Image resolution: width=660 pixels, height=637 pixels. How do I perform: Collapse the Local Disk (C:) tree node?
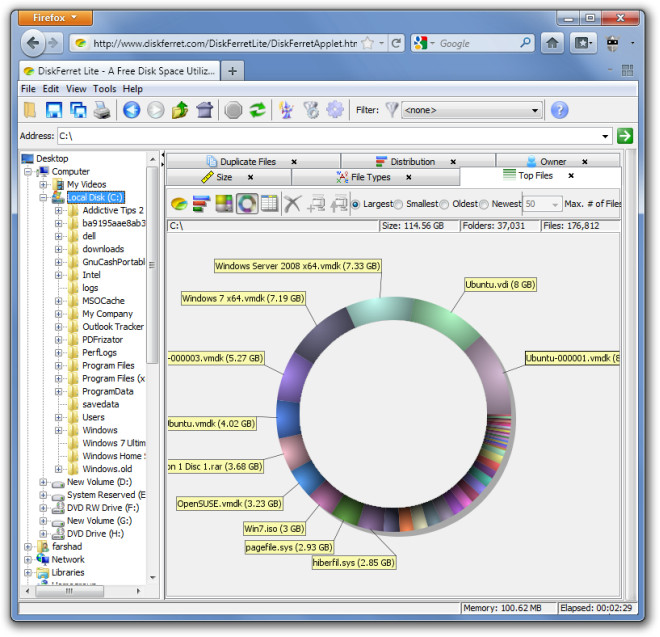click(x=43, y=197)
